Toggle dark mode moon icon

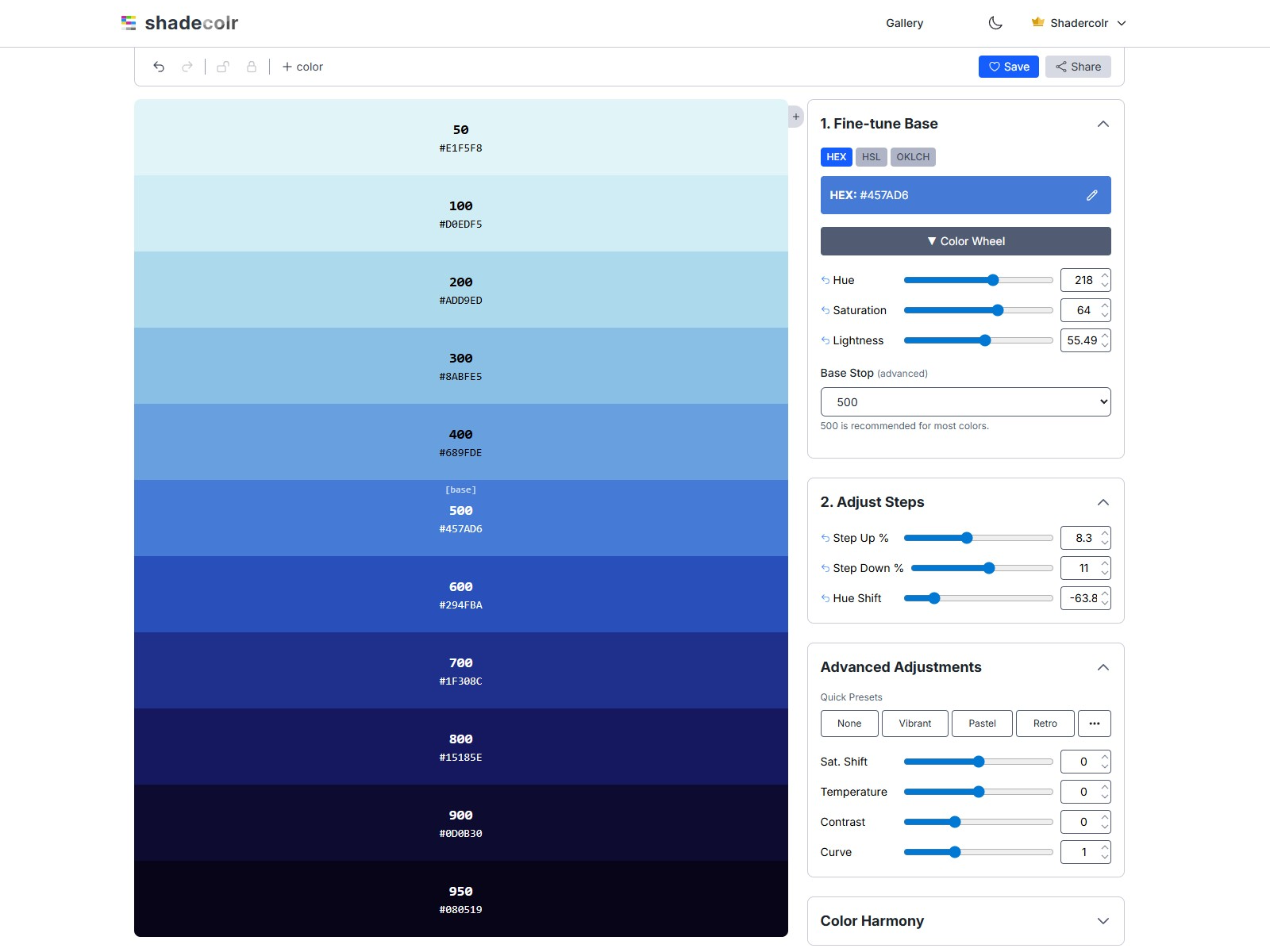(x=995, y=23)
